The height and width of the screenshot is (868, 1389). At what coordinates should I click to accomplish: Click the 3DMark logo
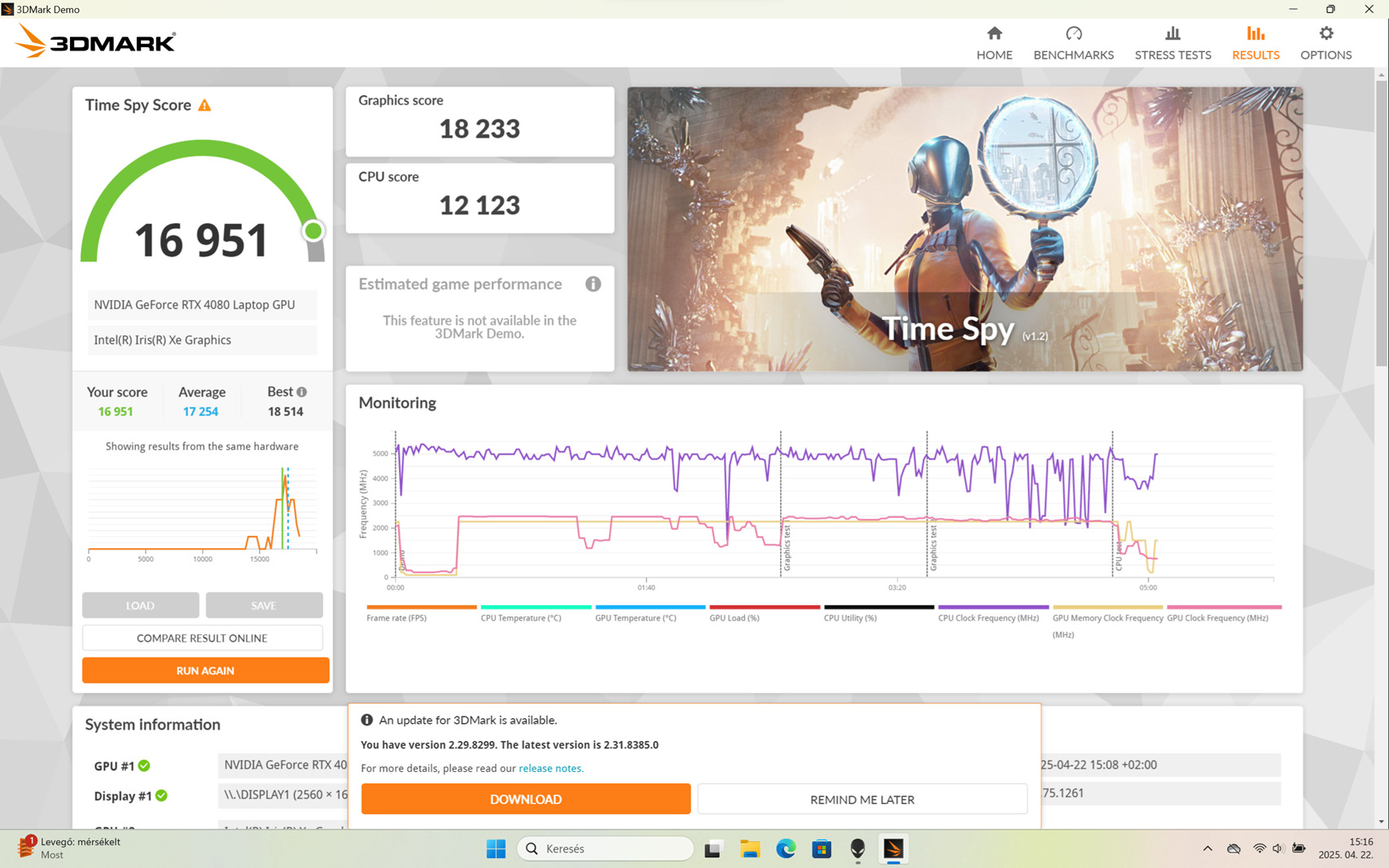[x=95, y=42]
